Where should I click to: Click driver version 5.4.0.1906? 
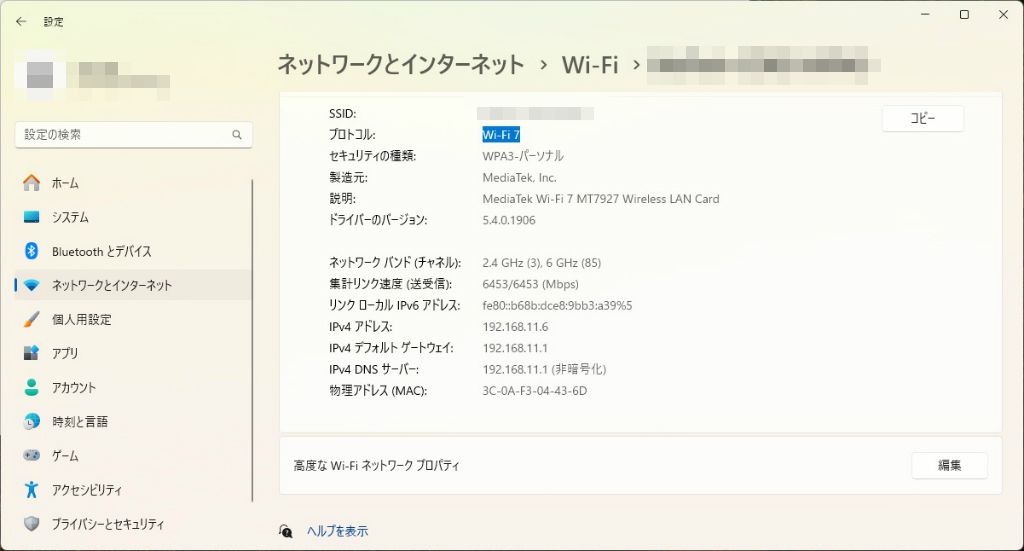point(509,220)
